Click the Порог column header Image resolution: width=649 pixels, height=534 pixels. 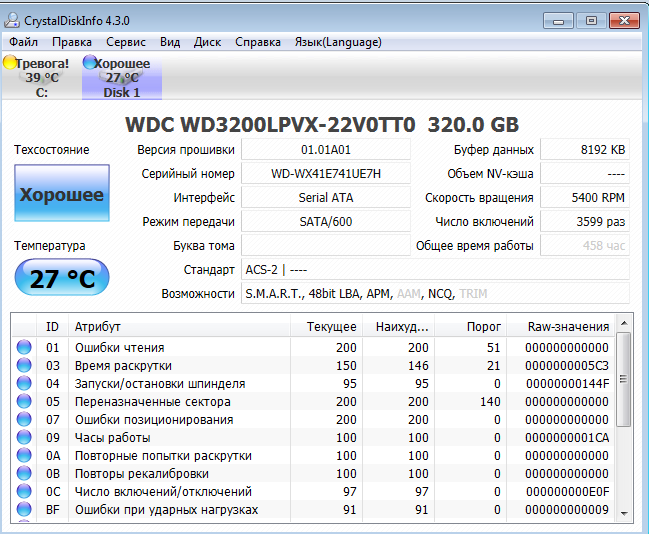coord(471,326)
